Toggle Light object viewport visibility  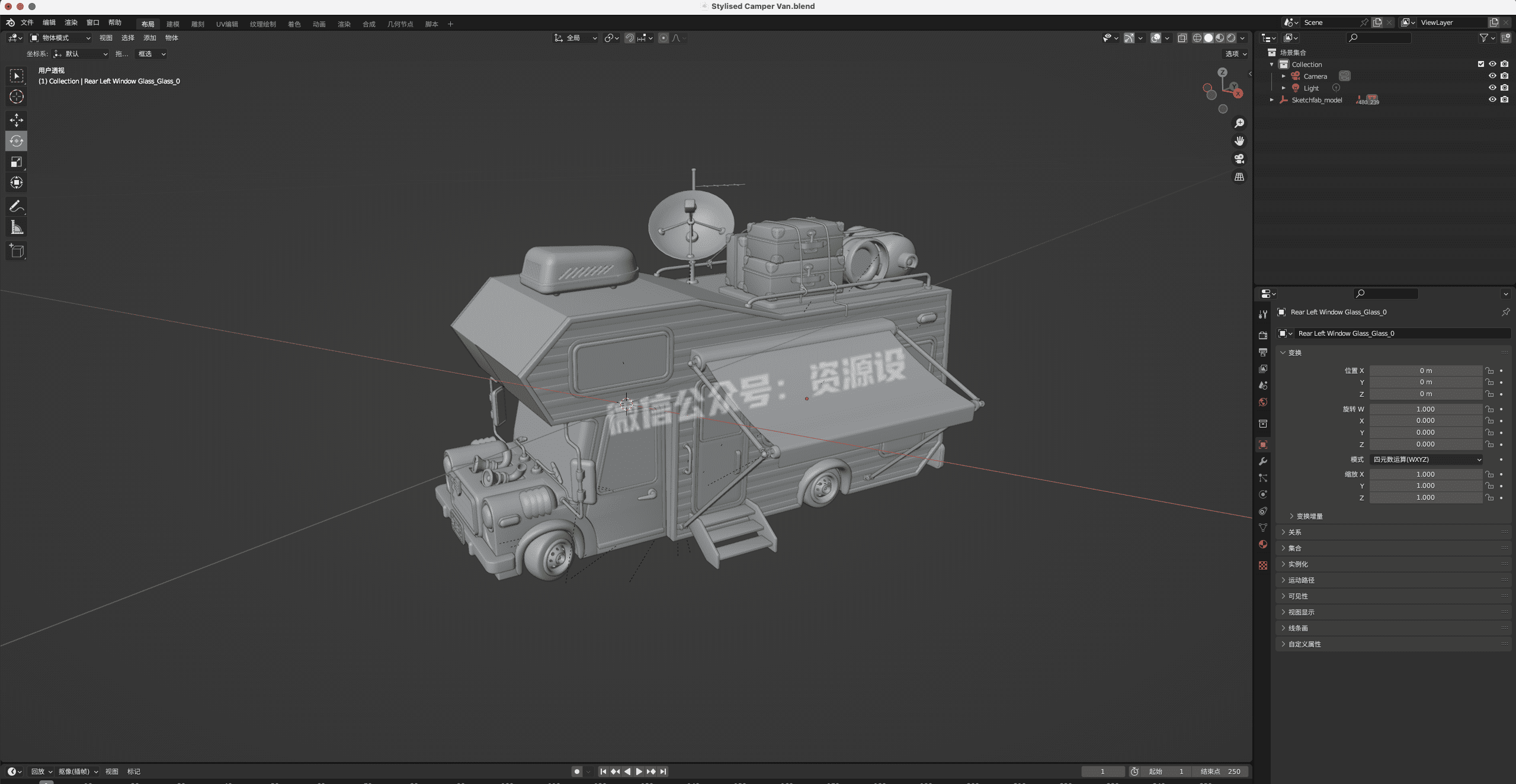click(x=1492, y=88)
